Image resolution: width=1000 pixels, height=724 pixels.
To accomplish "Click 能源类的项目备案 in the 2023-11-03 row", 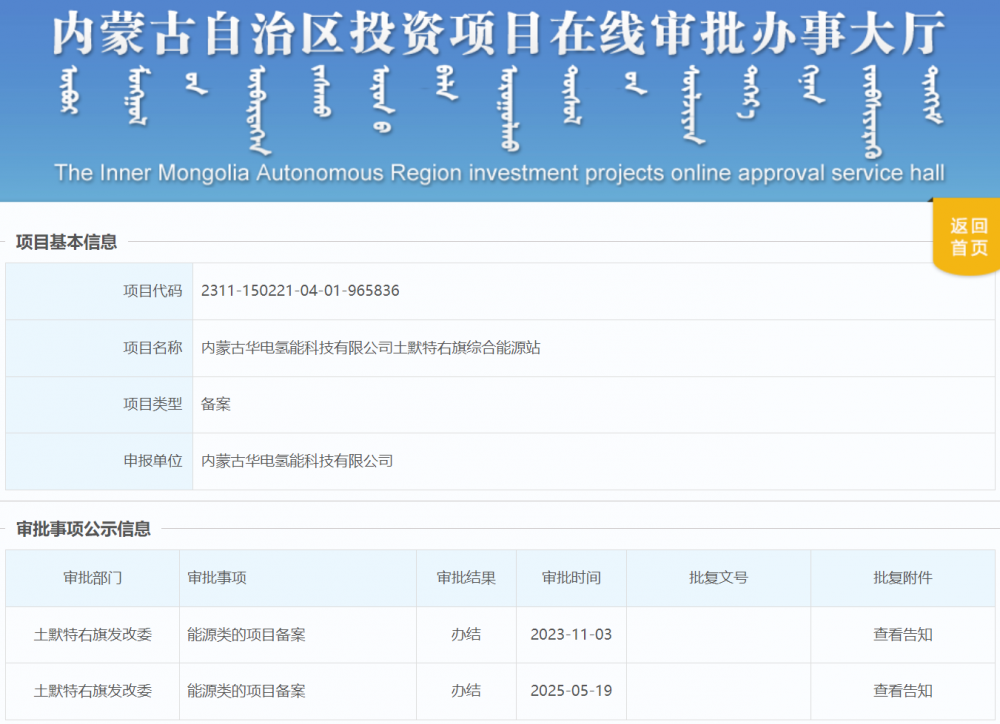I will point(246,635).
